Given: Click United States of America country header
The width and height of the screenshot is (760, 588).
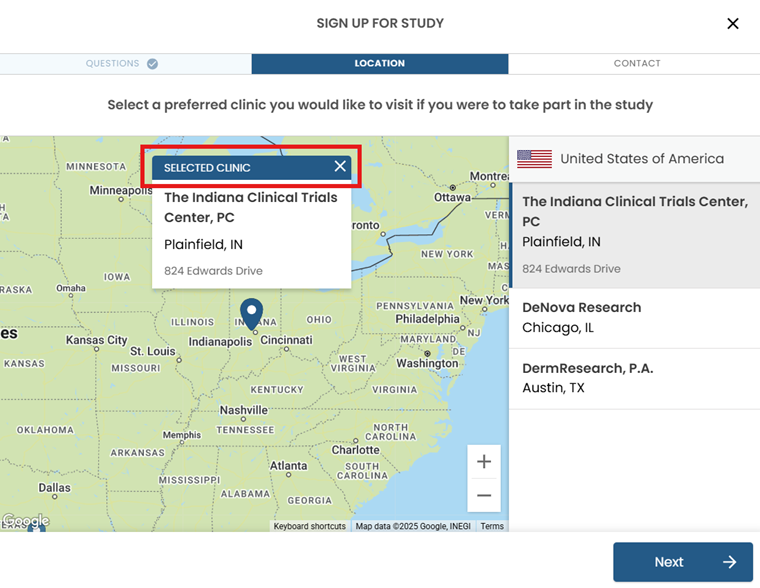Looking at the screenshot, I should (634, 159).
